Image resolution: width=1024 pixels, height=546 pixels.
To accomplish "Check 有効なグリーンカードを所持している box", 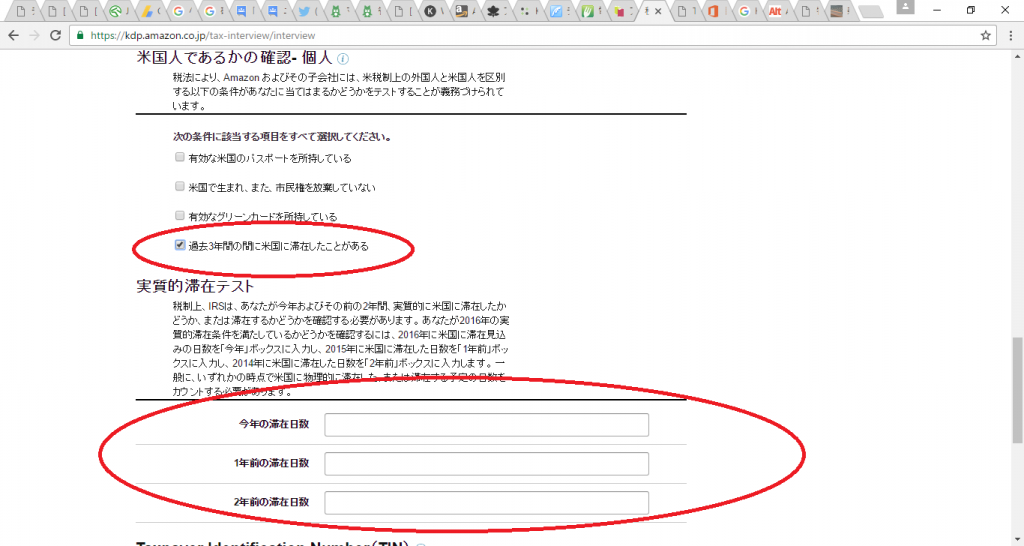I will (180, 216).
